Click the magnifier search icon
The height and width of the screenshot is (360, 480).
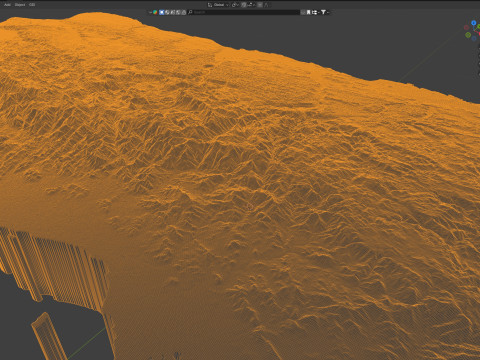(190, 12)
